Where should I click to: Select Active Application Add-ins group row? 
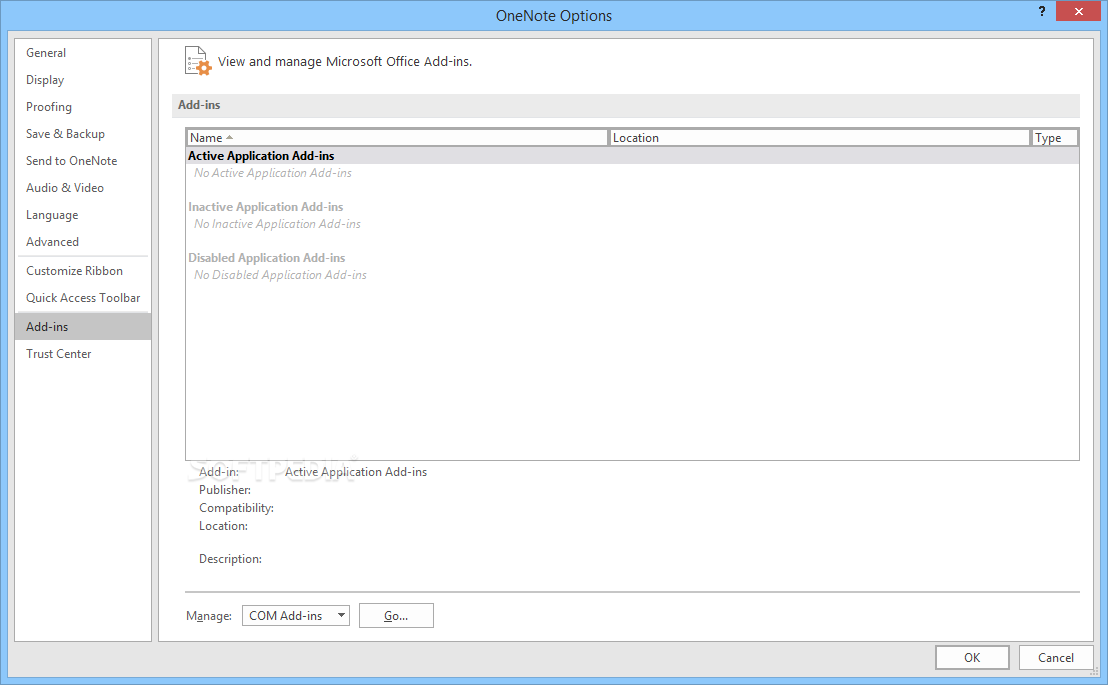[x=632, y=156]
